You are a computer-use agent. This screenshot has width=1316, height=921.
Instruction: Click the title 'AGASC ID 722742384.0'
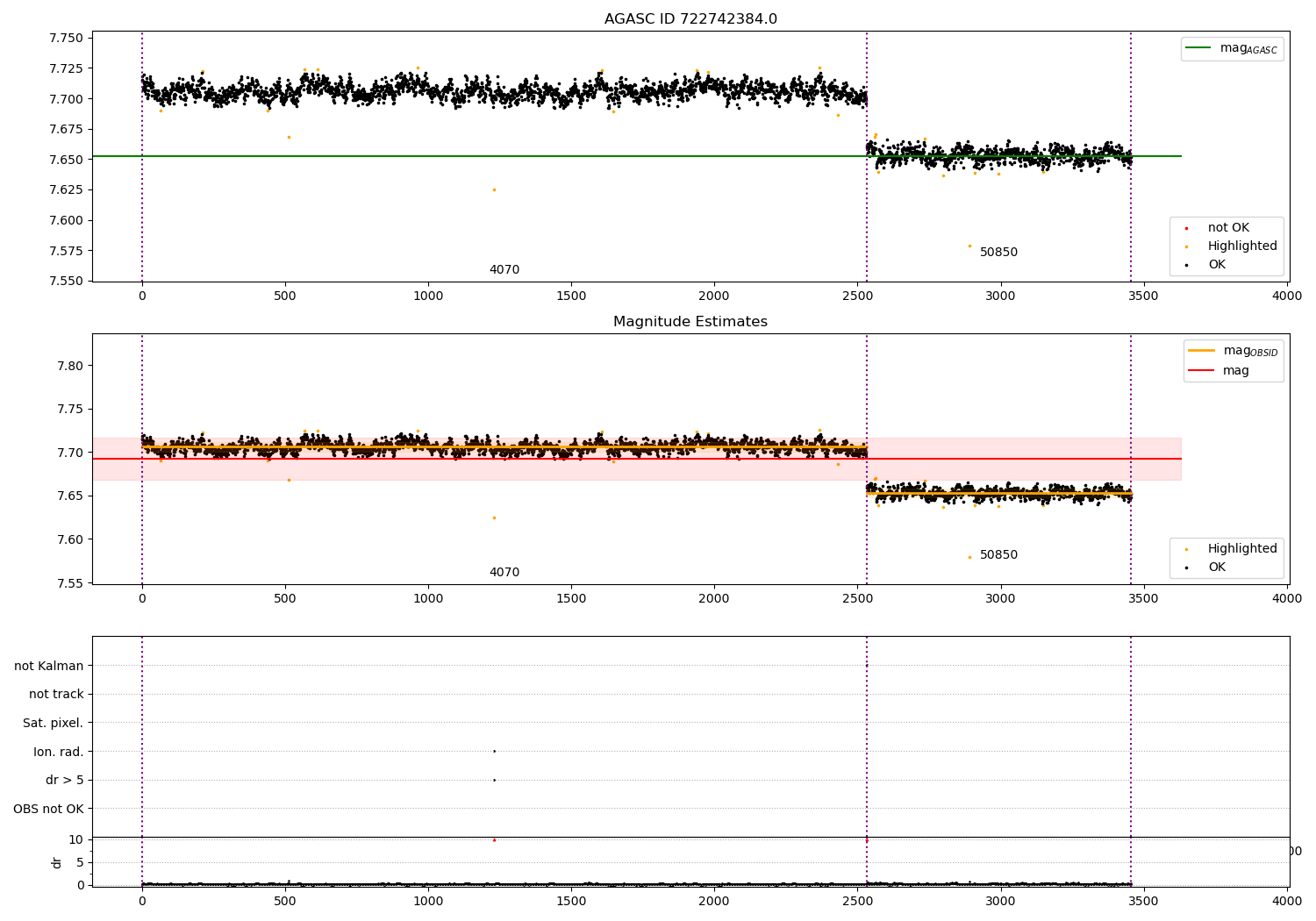690,19
